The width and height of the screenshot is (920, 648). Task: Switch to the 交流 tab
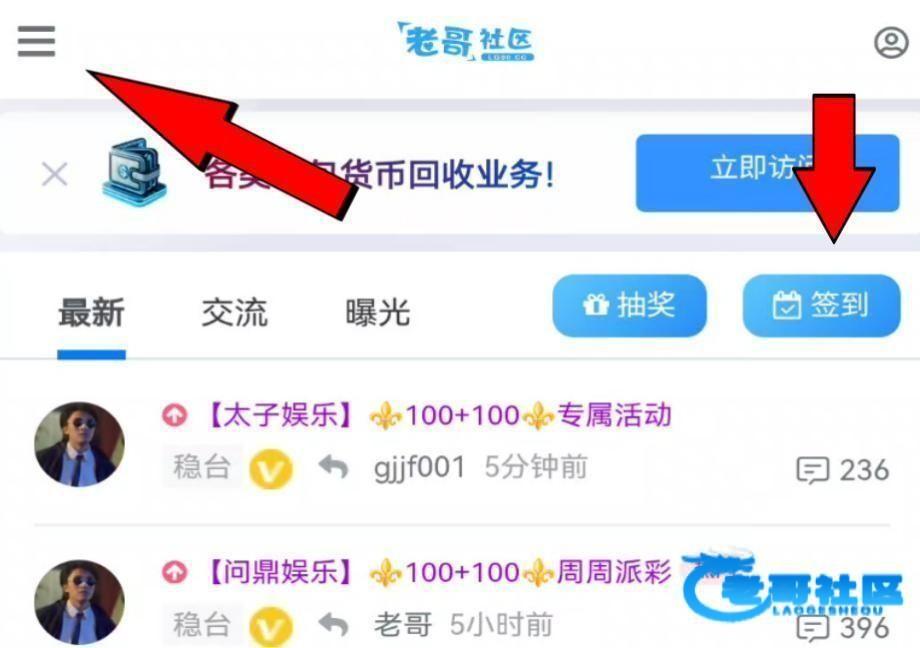click(235, 312)
